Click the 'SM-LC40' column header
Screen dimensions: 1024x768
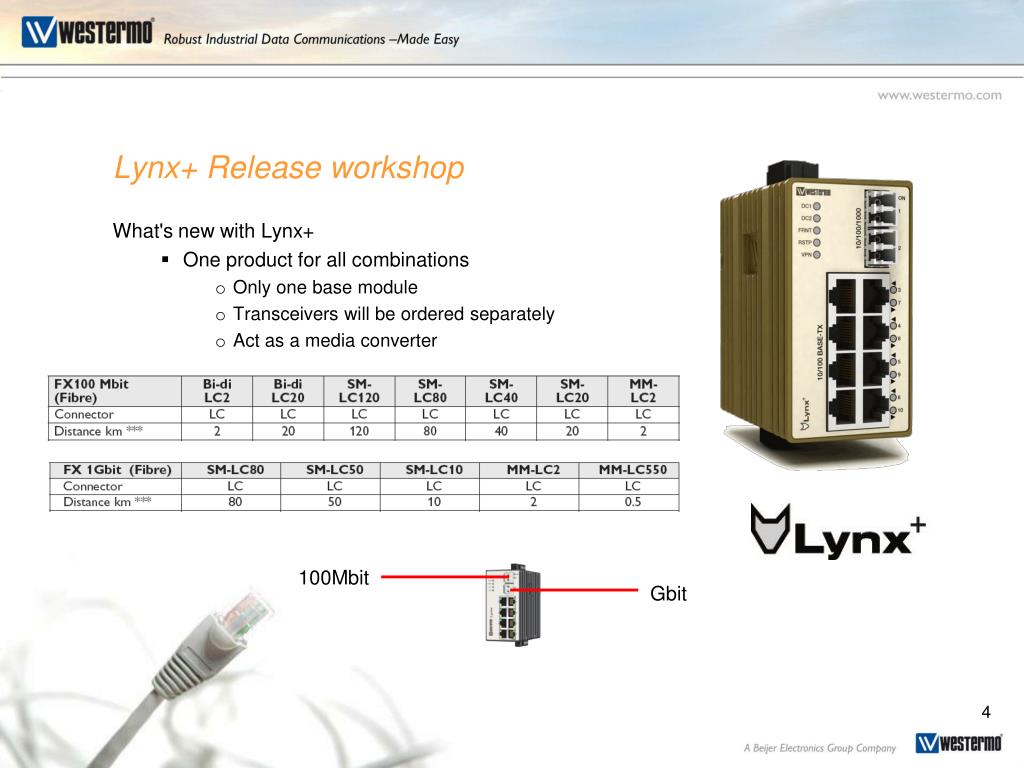(501, 391)
